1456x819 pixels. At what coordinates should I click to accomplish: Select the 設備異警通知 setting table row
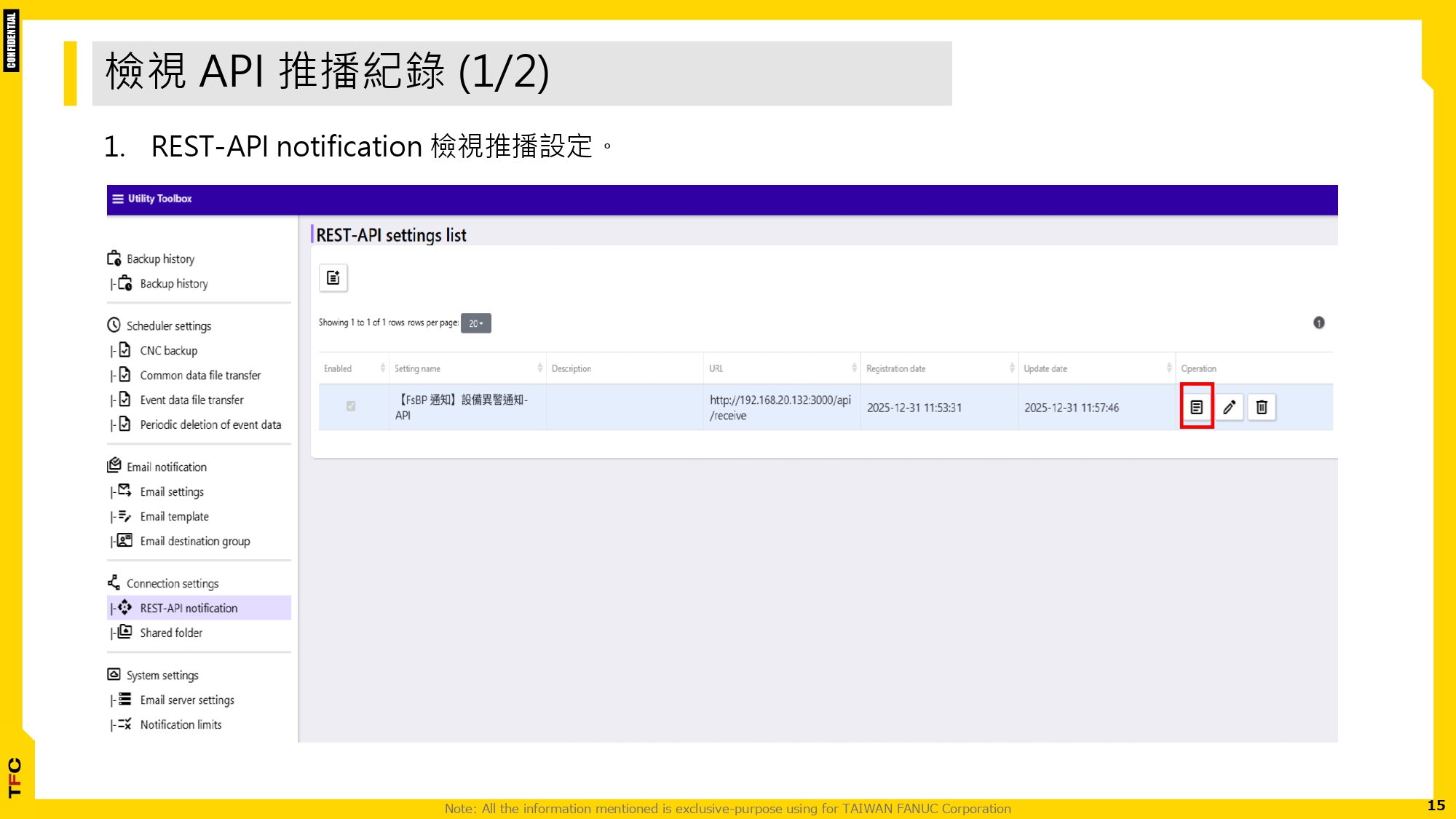click(728, 407)
